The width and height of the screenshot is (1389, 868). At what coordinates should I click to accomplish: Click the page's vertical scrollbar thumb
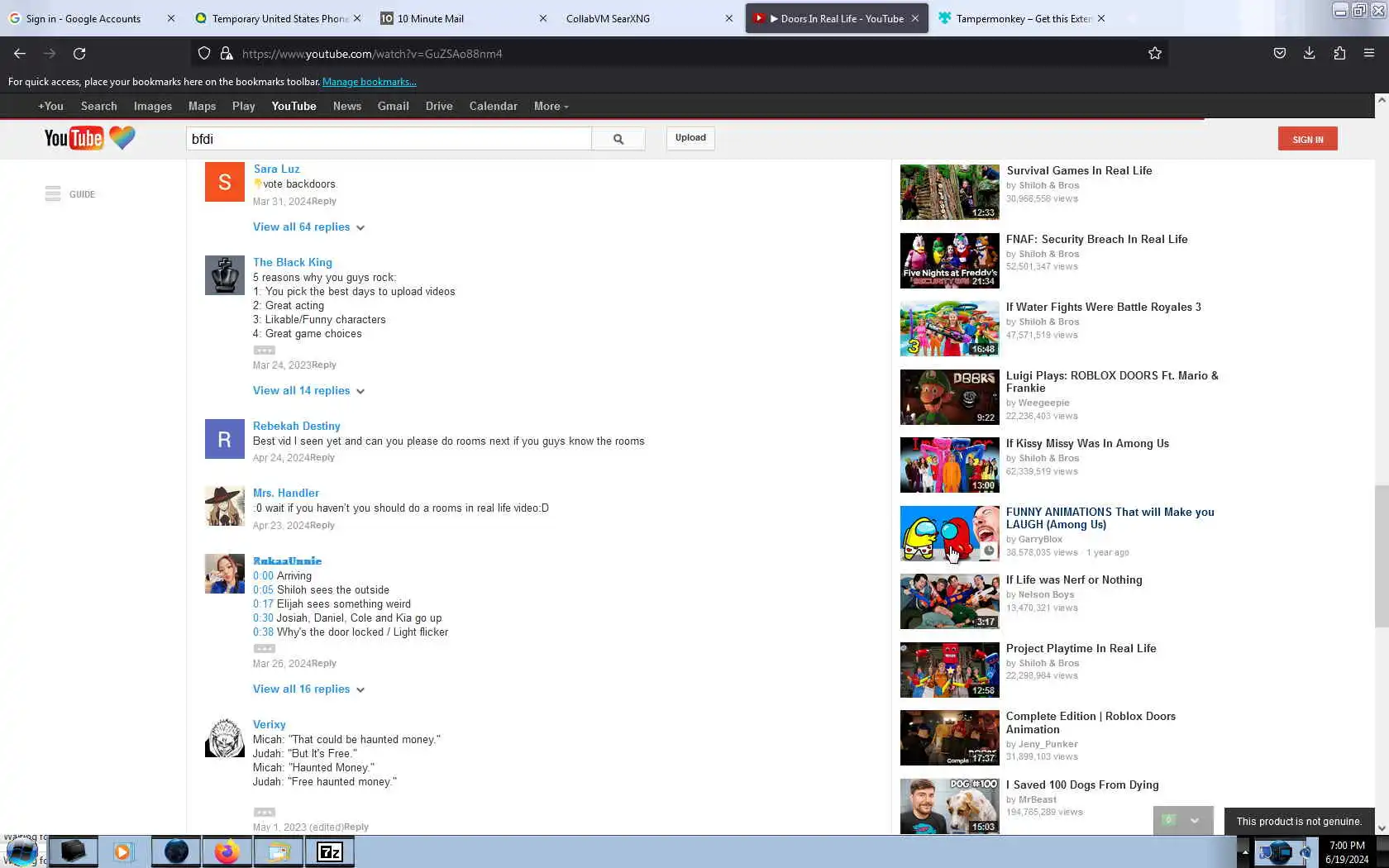(x=1382, y=556)
